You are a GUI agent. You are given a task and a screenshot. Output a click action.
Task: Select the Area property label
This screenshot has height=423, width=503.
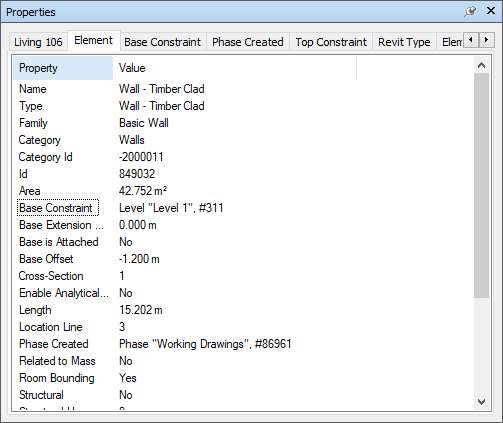[x=30, y=191]
